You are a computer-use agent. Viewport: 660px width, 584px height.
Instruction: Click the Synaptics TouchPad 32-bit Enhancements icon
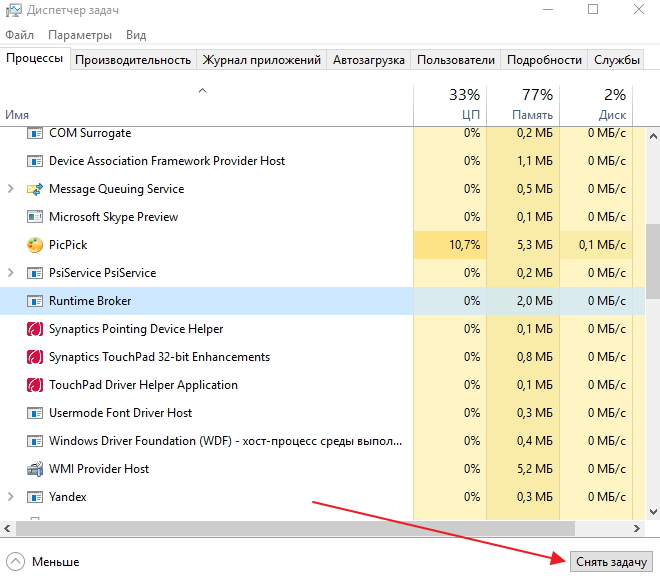[x=35, y=357]
